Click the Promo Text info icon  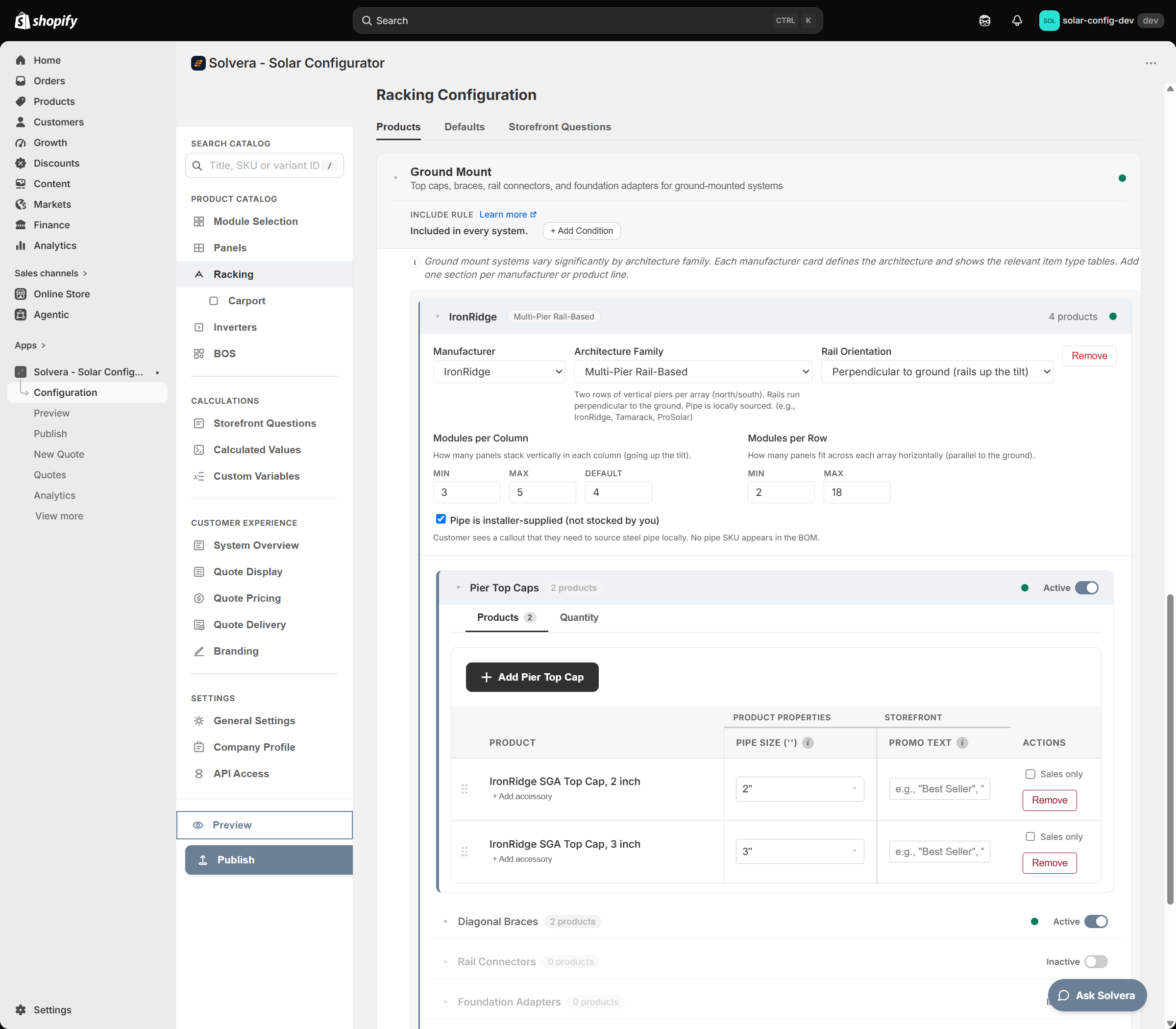(962, 742)
